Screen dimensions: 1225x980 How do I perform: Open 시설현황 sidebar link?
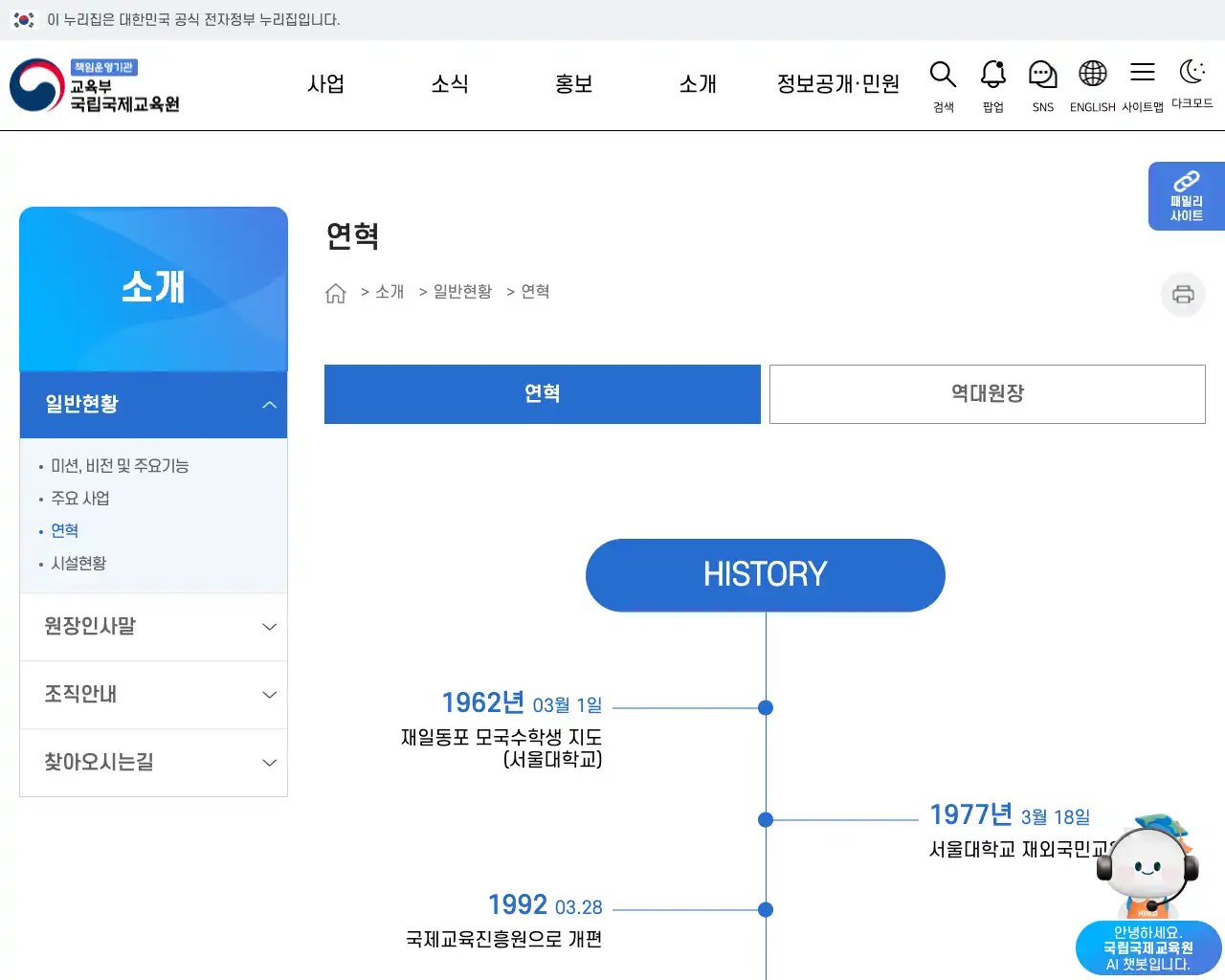78,564
